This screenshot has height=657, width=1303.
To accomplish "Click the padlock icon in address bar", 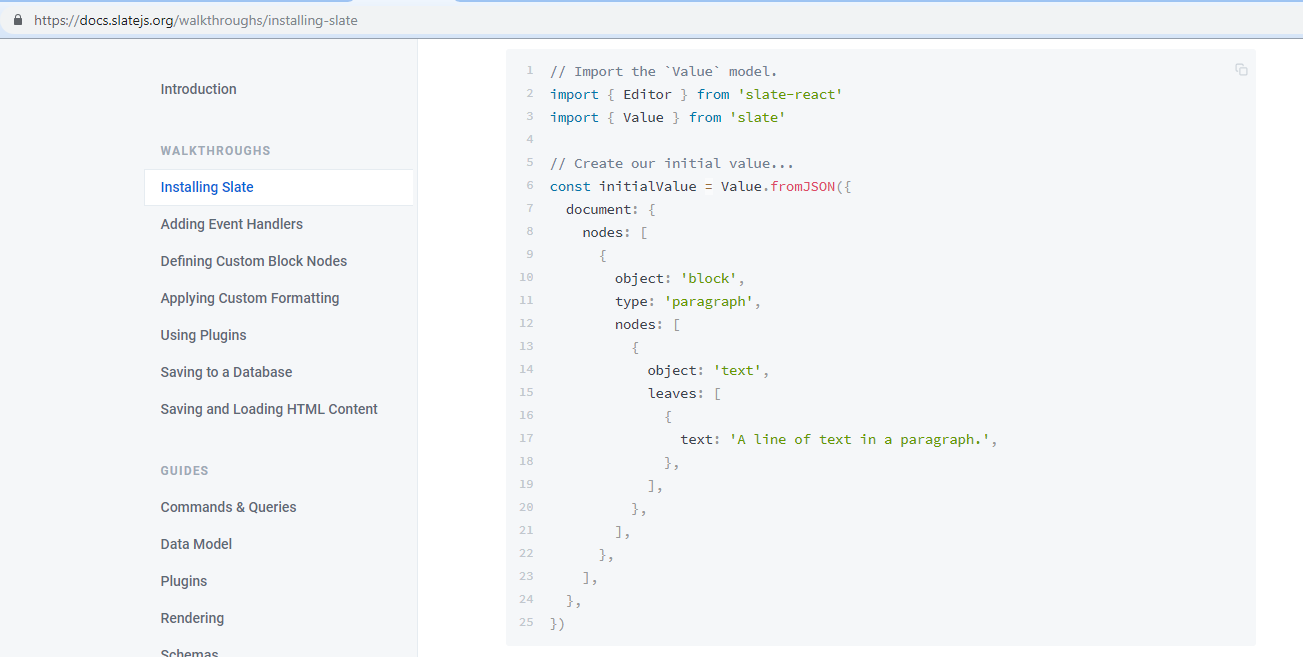I will tap(17, 20).
